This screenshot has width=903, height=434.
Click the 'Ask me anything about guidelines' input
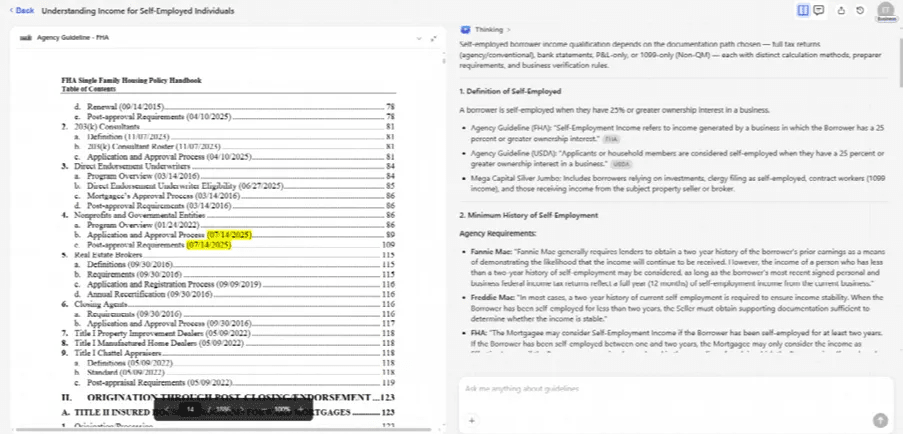(x=674, y=389)
